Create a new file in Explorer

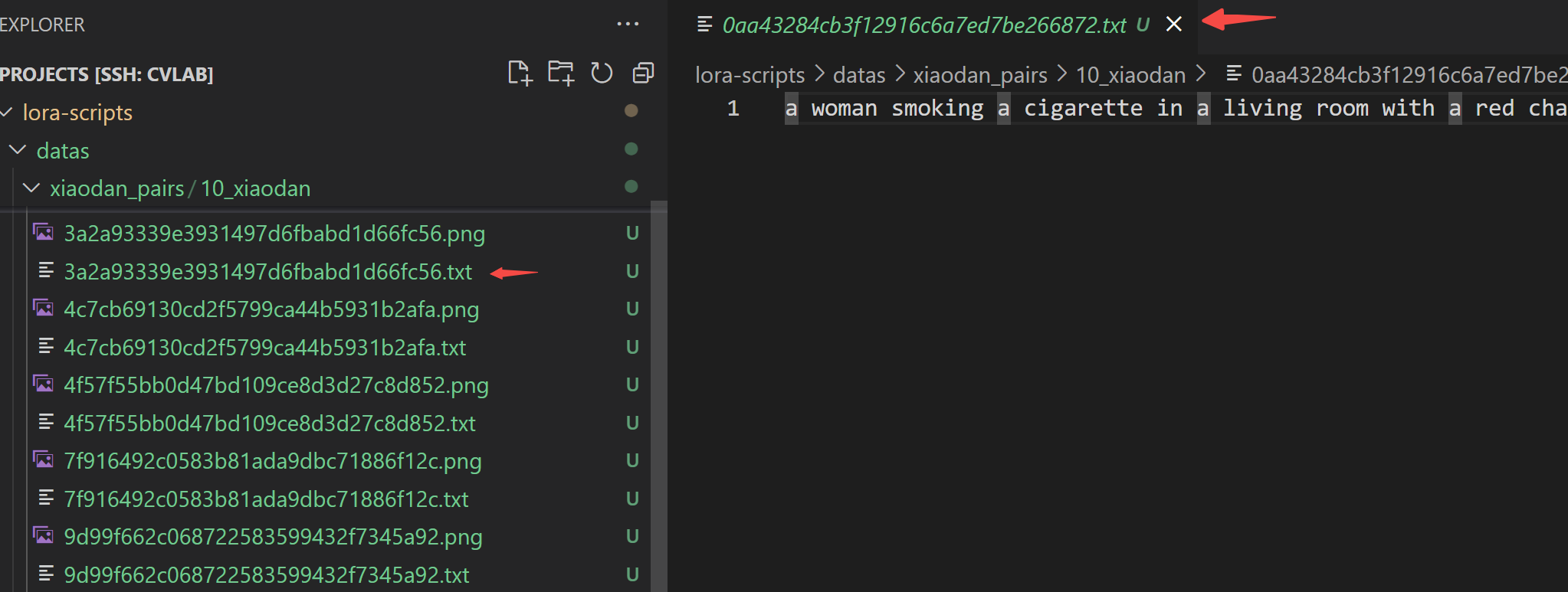[520, 74]
